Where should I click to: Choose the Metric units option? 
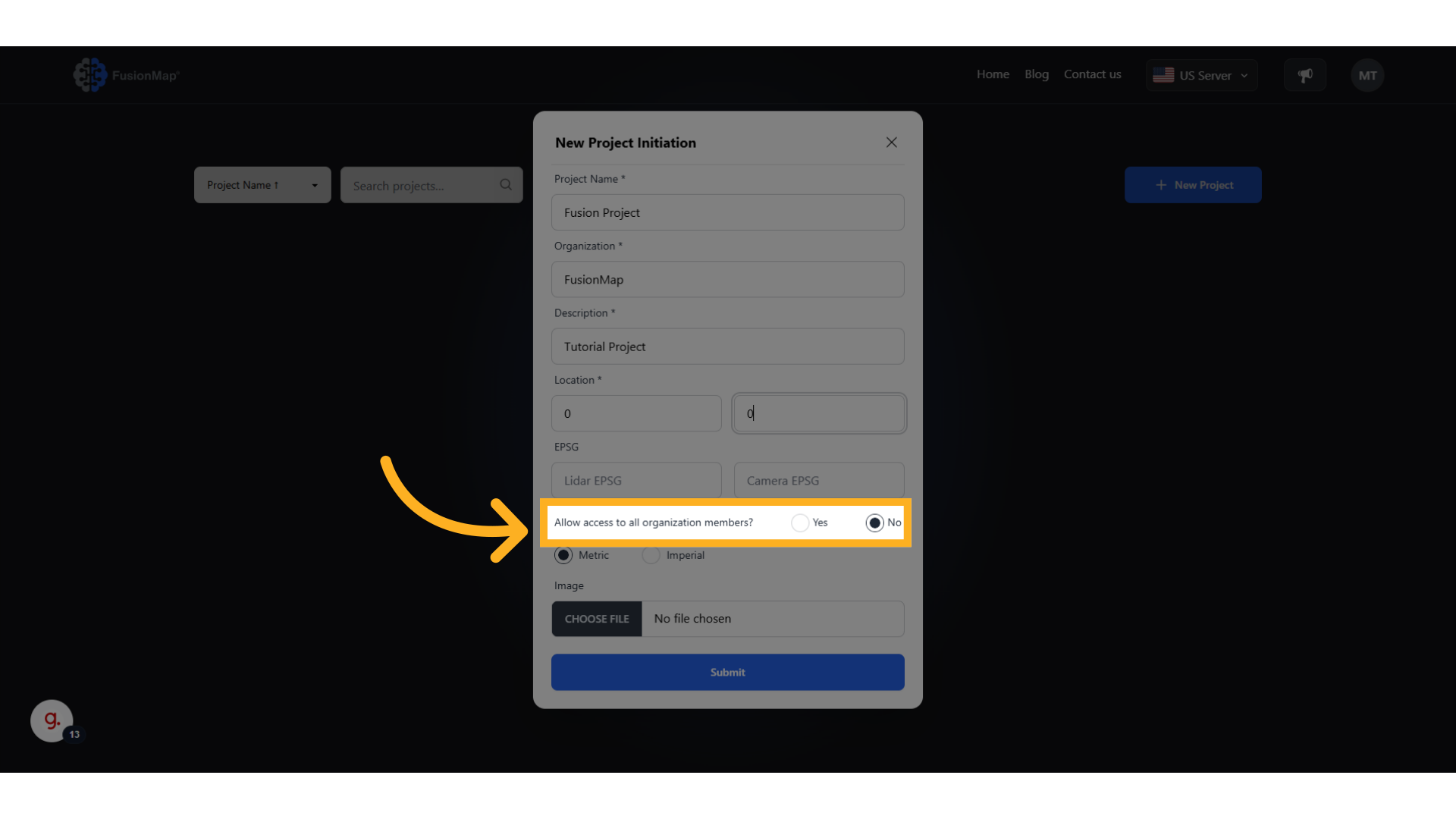pos(563,555)
